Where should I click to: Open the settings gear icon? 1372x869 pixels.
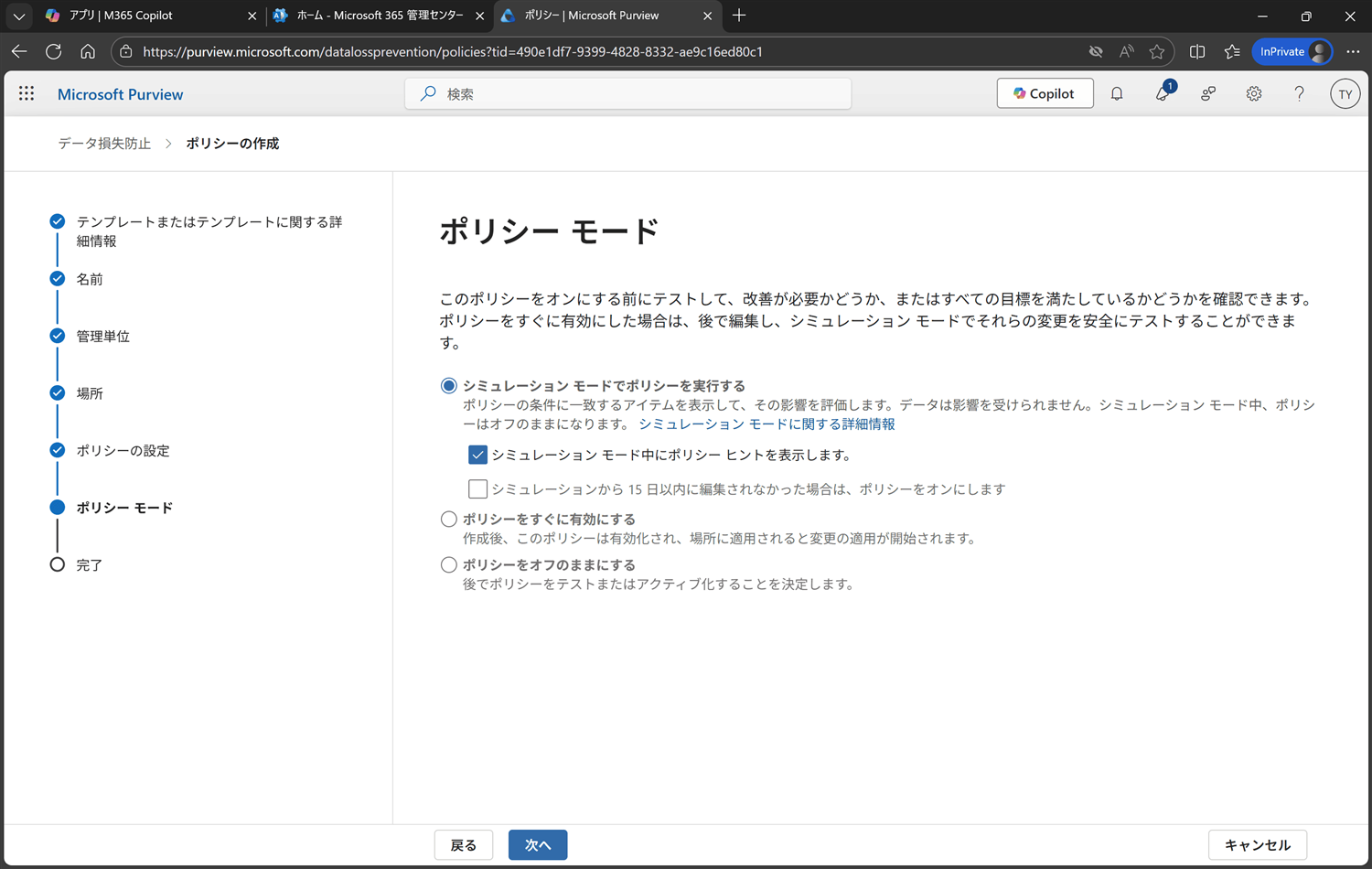point(1254,93)
